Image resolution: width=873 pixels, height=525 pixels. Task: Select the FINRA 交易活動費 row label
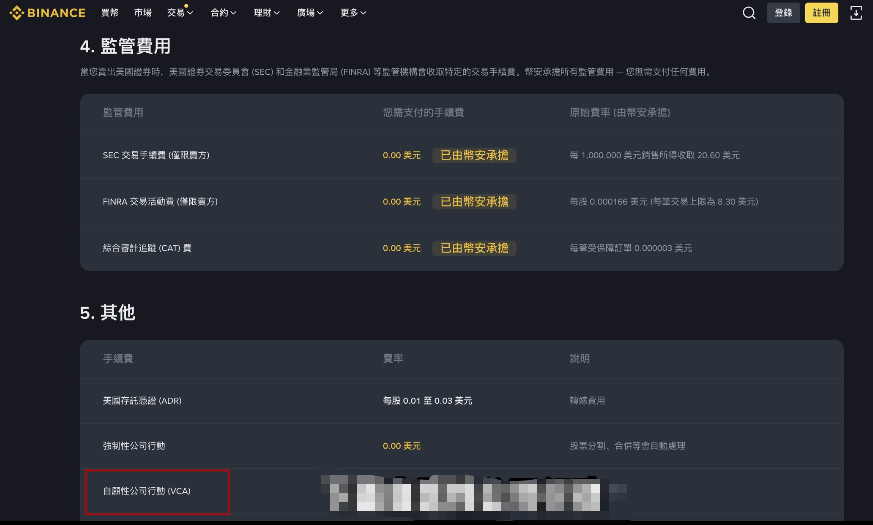pyautogui.click(x=160, y=202)
